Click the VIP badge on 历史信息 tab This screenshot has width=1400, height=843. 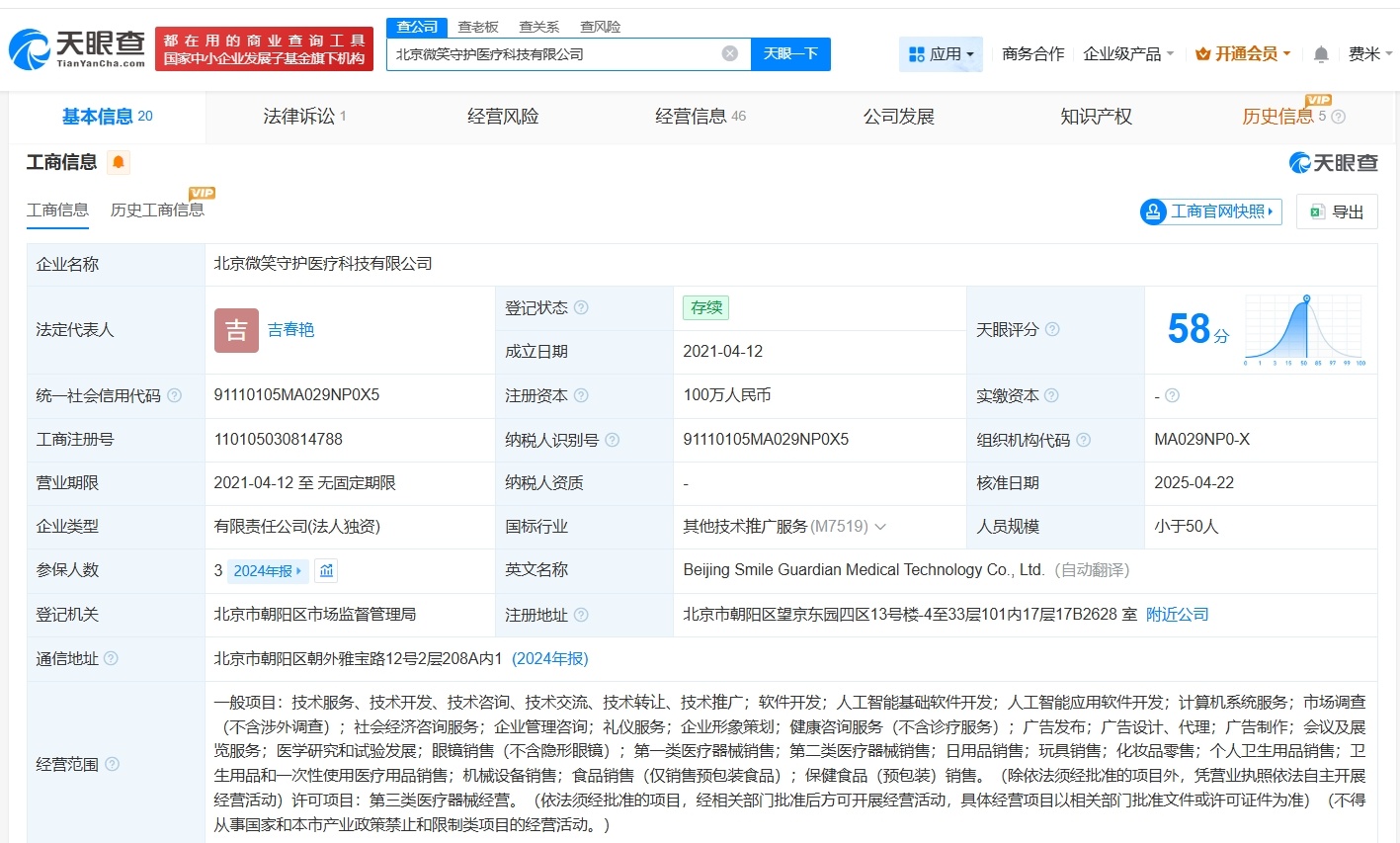(x=1320, y=99)
